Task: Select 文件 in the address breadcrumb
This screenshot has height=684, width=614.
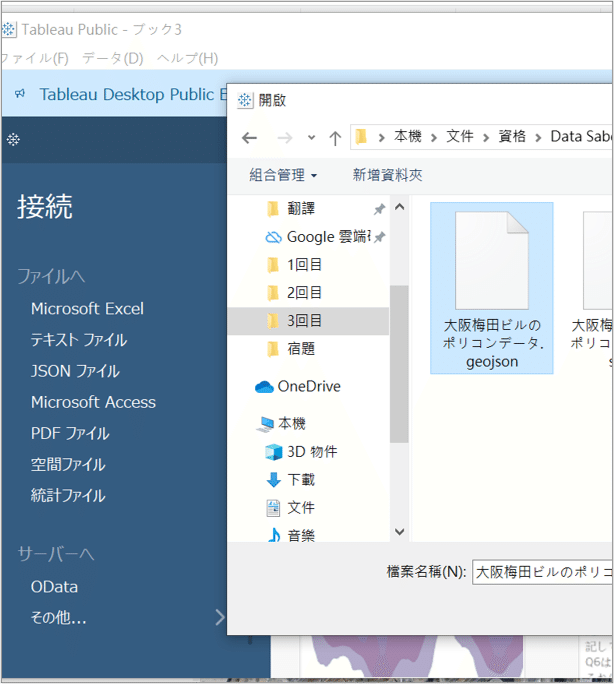Action: [x=460, y=137]
